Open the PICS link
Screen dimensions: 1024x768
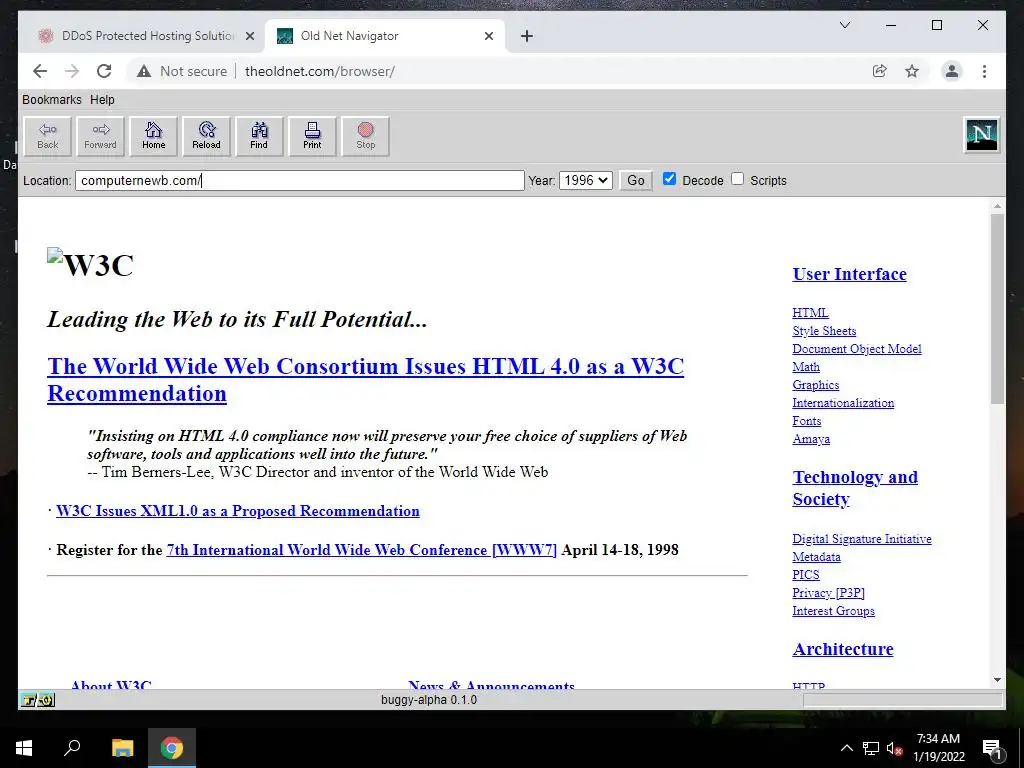click(805, 575)
